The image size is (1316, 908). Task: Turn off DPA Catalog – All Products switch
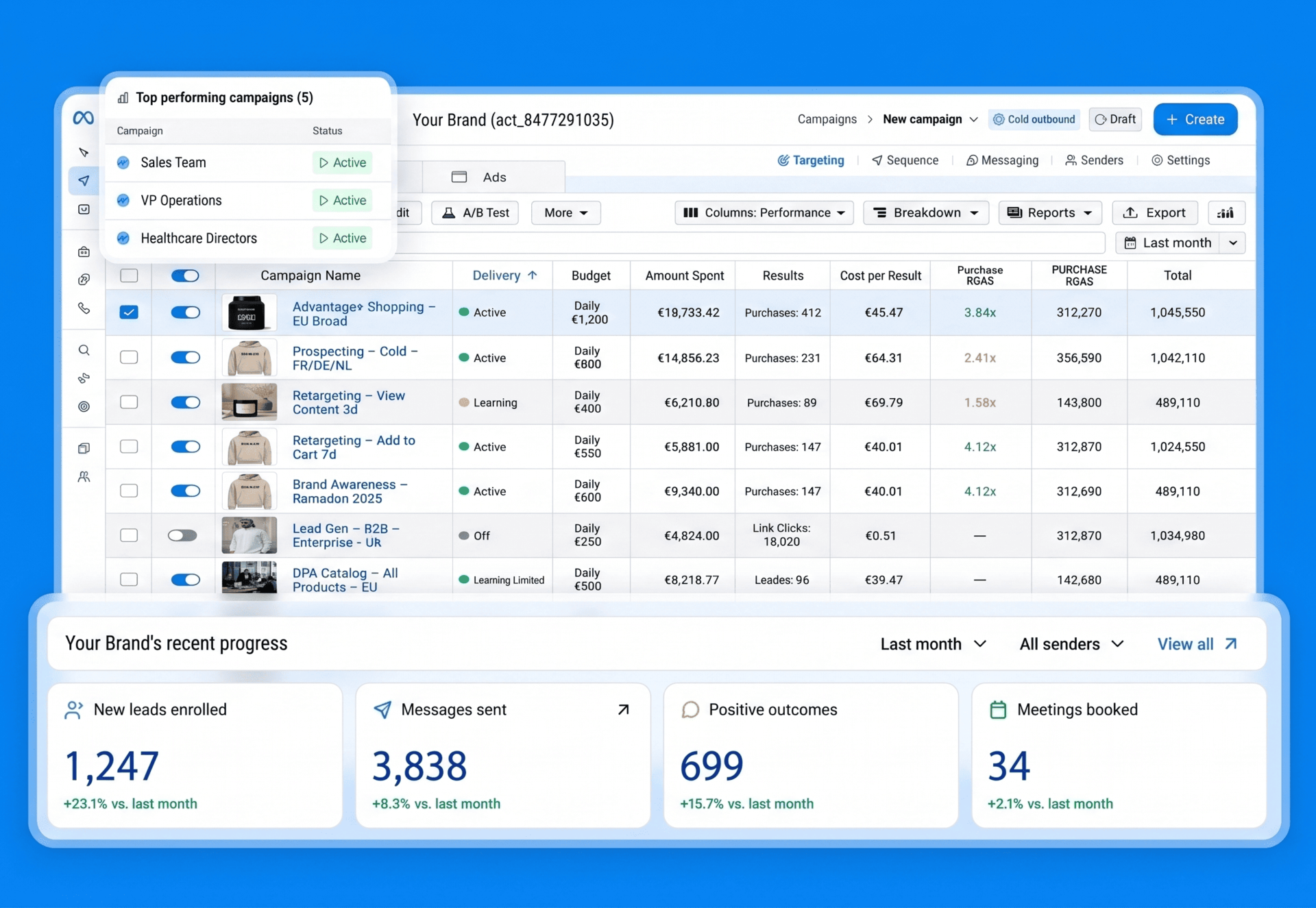[185, 580]
